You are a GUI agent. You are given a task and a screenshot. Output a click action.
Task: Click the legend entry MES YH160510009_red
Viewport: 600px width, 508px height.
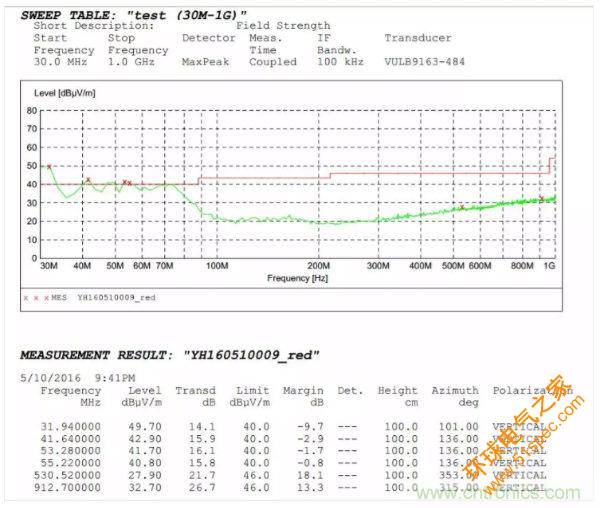coord(90,298)
